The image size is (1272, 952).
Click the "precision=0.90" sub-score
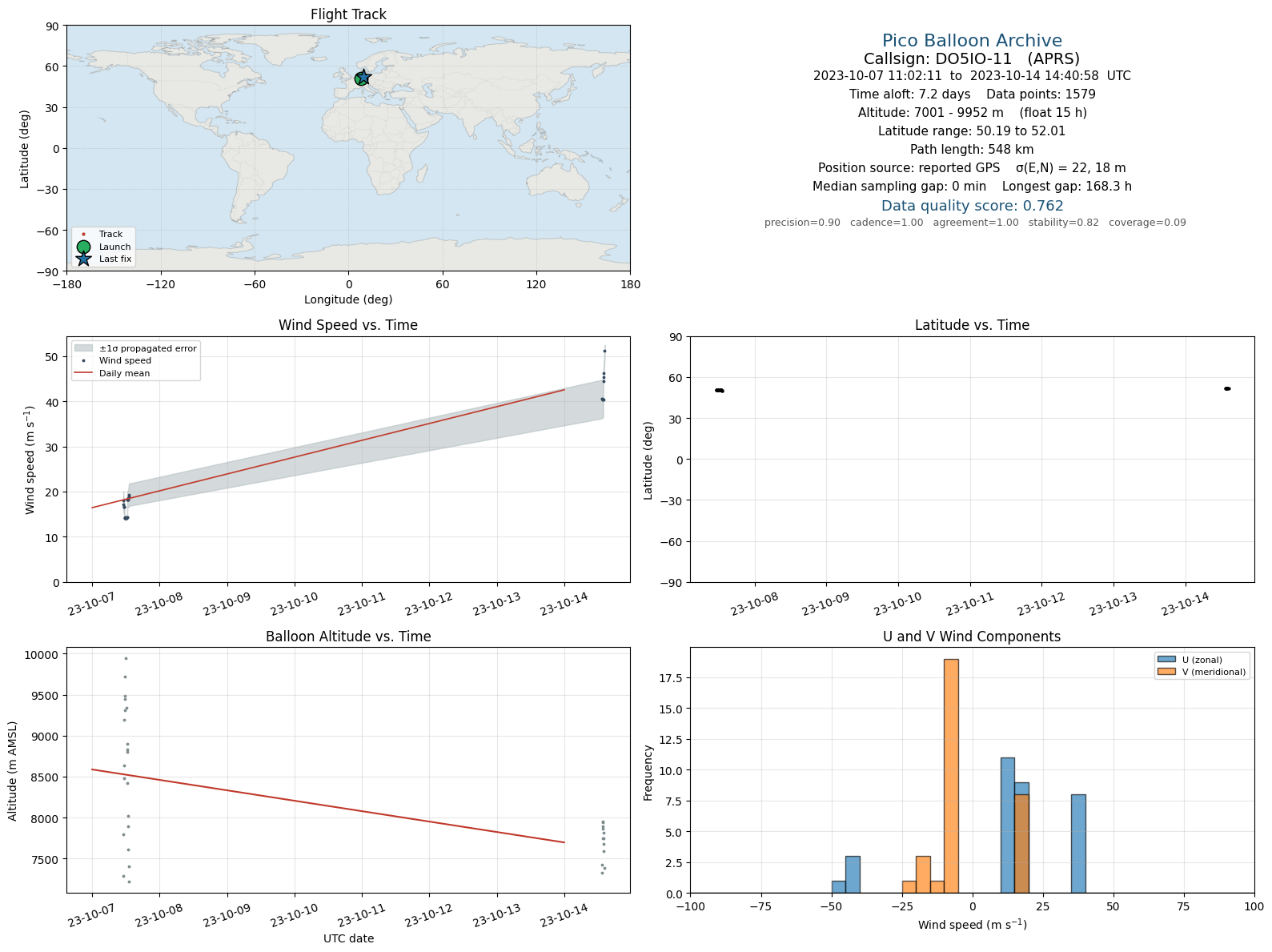[802, 223]
